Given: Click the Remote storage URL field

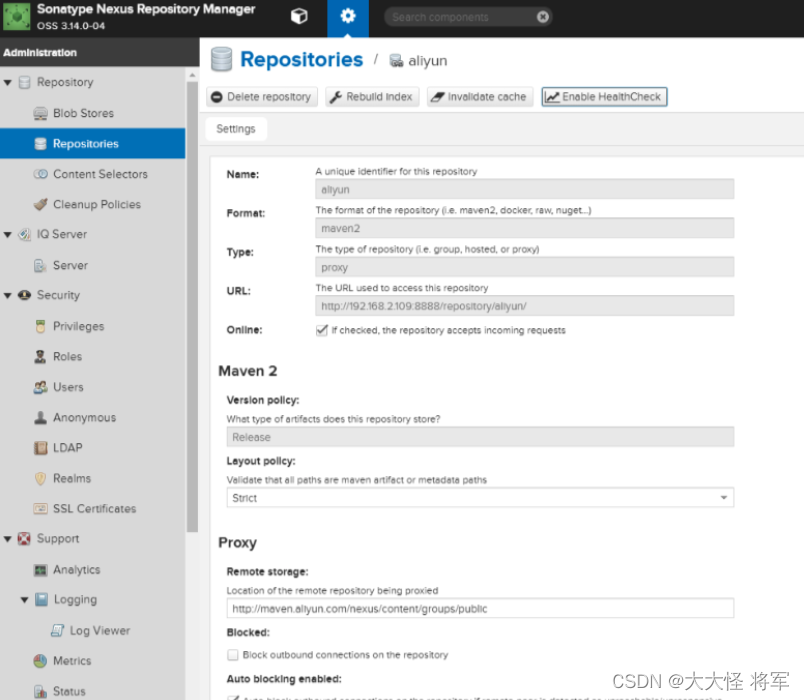Looking at the screenshot, I should (480, 608).
